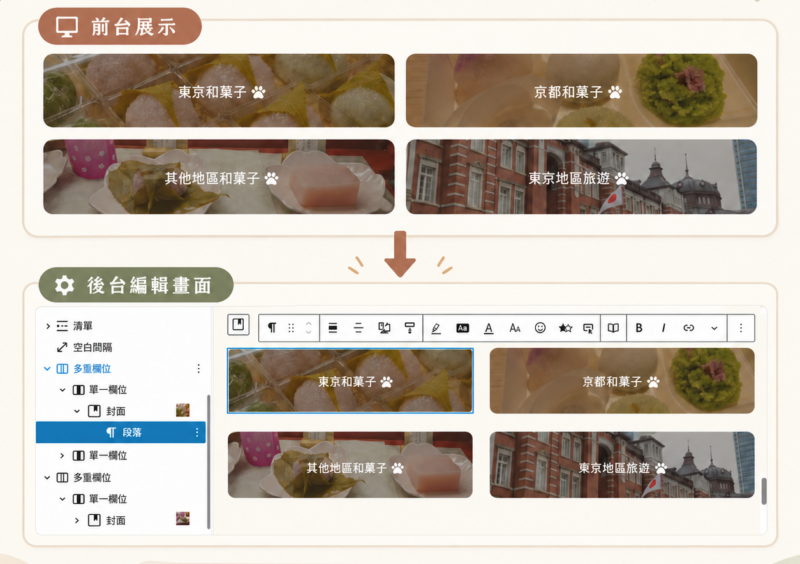This screenshot has height=564, width=800.
Task: Collapse the 封面 row above 段落
Action: [77, 411]
